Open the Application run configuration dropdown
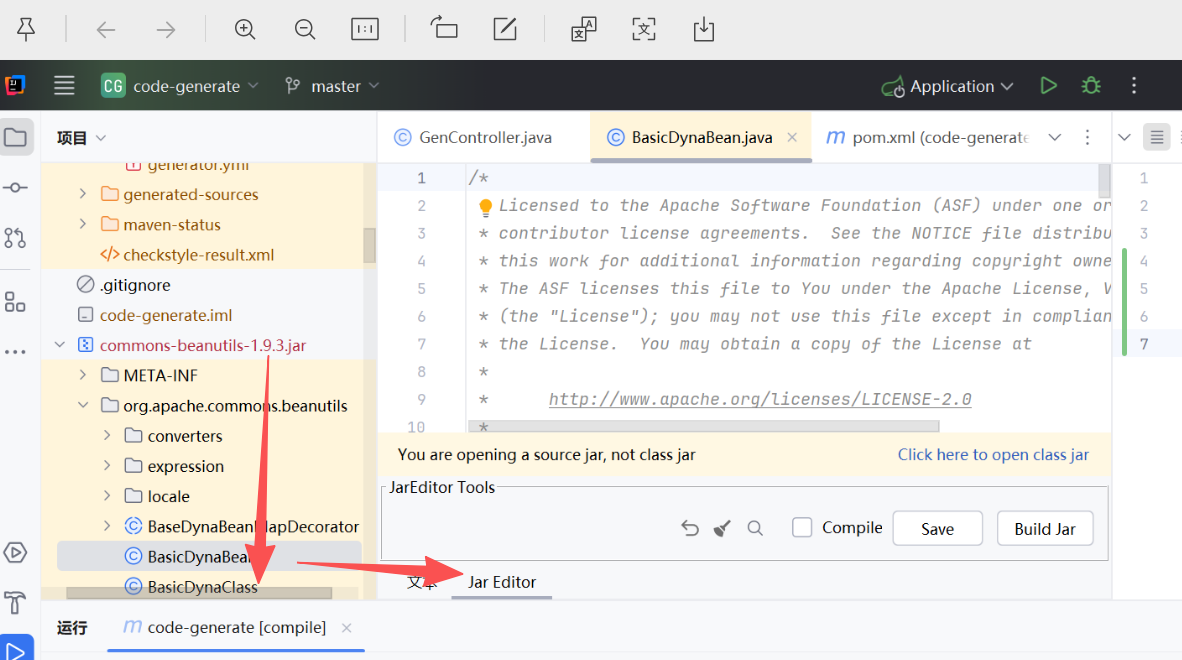1182x660 pixels. click(947, 86)
